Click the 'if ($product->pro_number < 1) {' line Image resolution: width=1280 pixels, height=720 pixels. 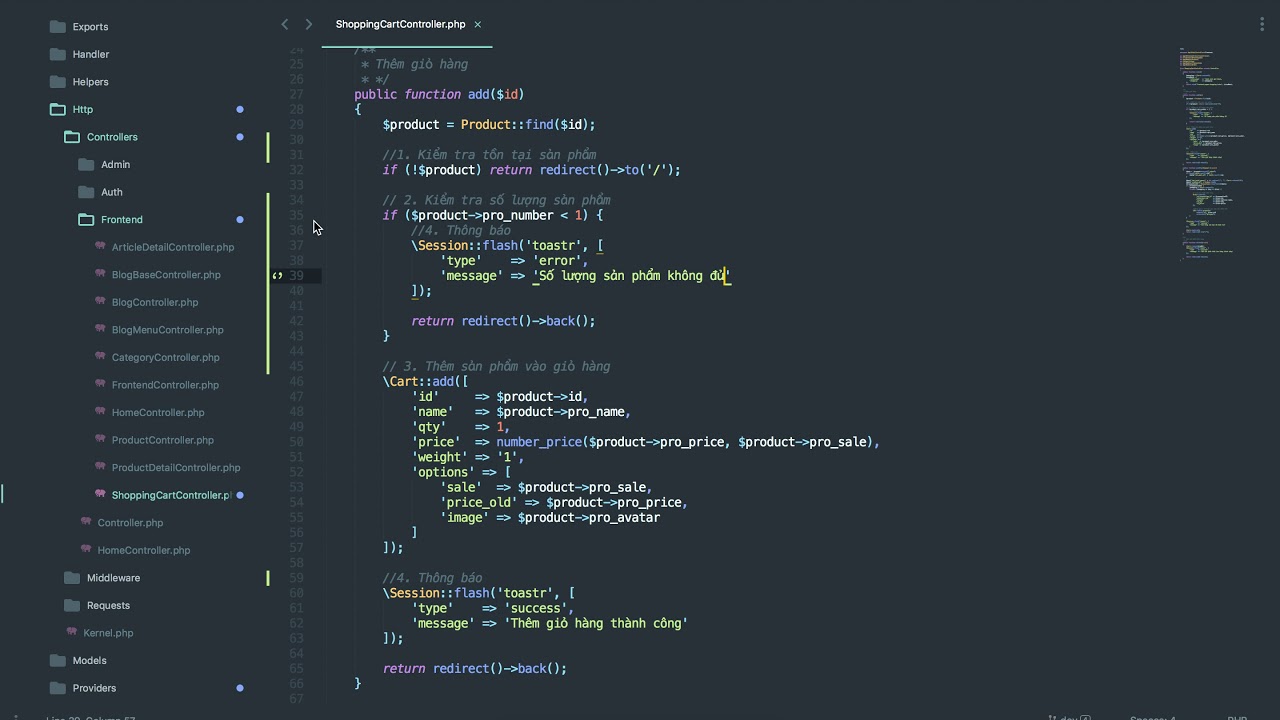[x=493, y=215]
